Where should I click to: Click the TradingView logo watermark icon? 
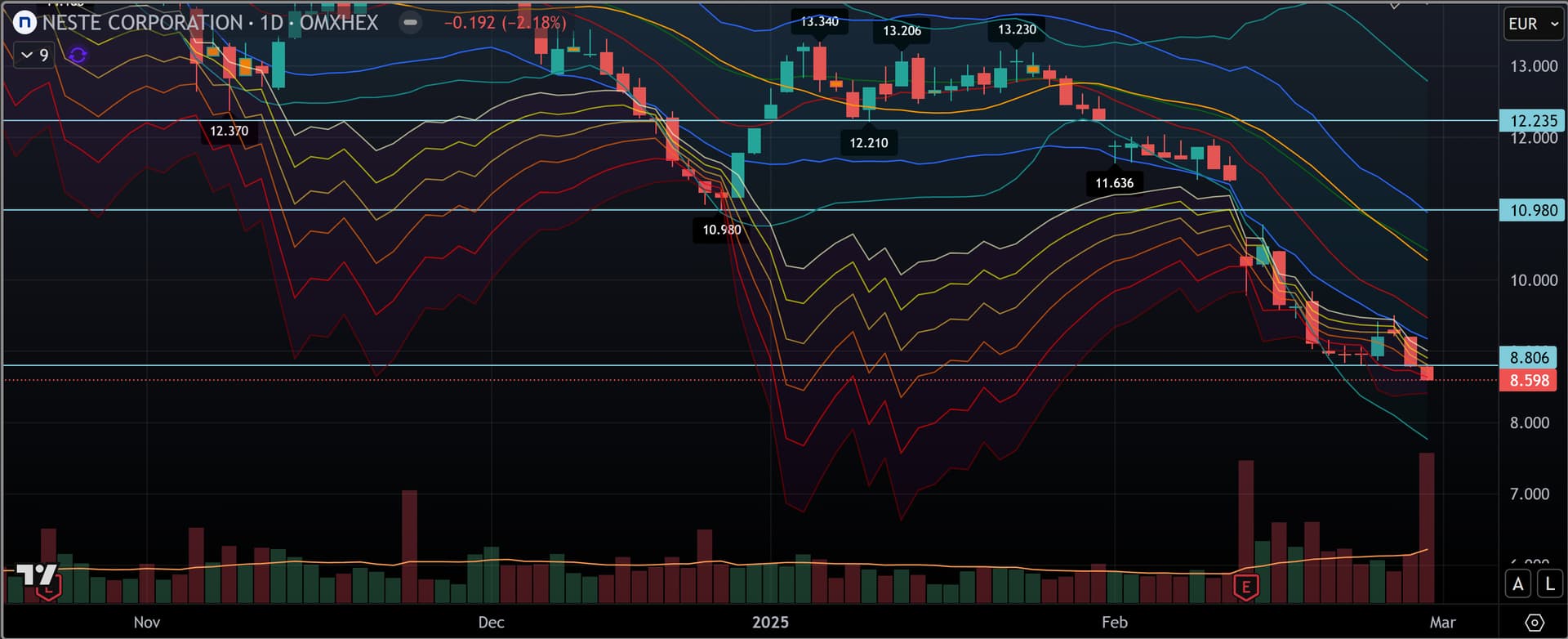(38, 574)
